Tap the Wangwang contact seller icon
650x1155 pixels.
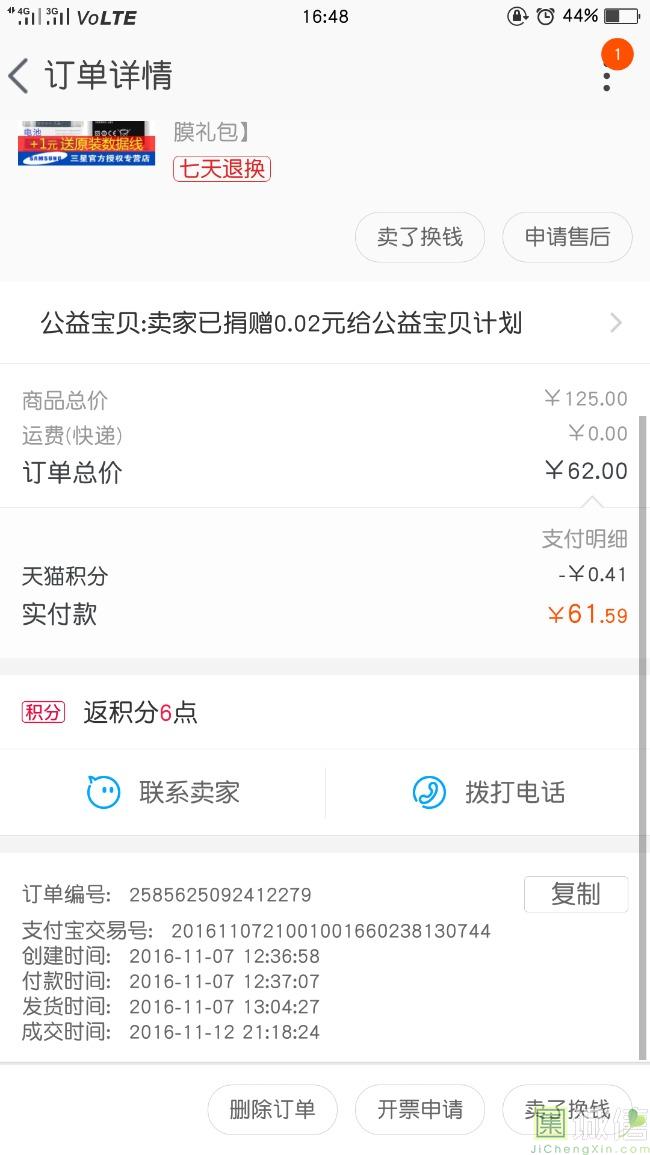(103, 793)
